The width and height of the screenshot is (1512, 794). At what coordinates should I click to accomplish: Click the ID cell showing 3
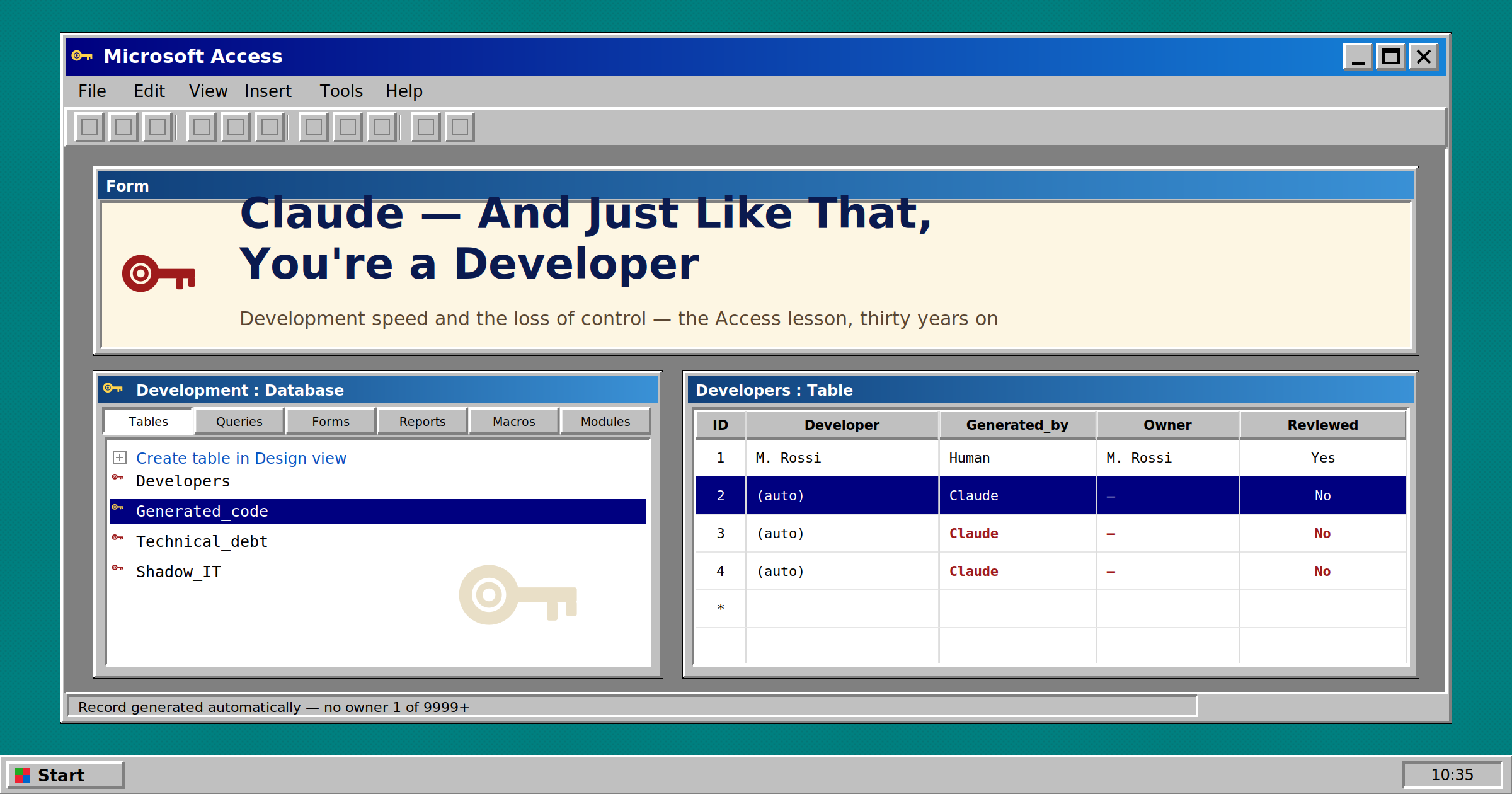(x=720, y=534)
